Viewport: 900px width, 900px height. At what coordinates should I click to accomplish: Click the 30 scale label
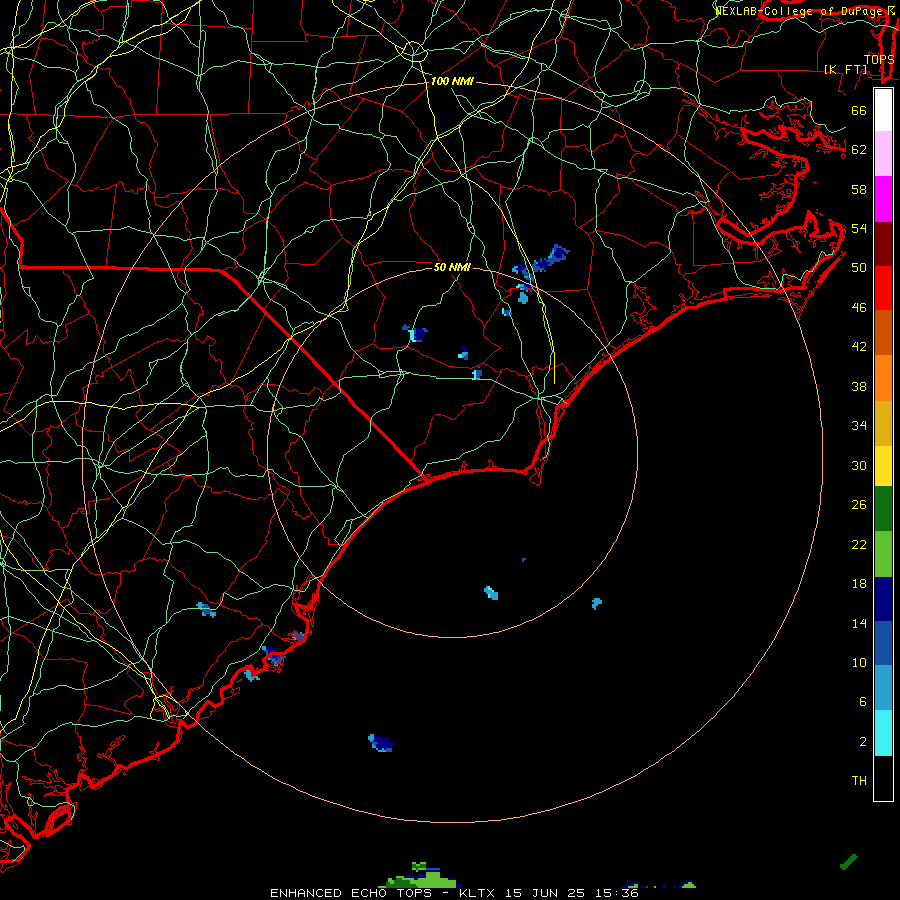(859, 465)
